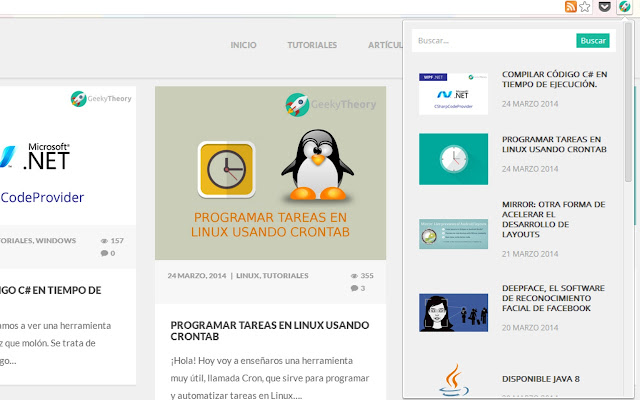Click the RSS feed icon in the browser bar
Viewport: 640px width, 400px height.
[x=571, y=7]
